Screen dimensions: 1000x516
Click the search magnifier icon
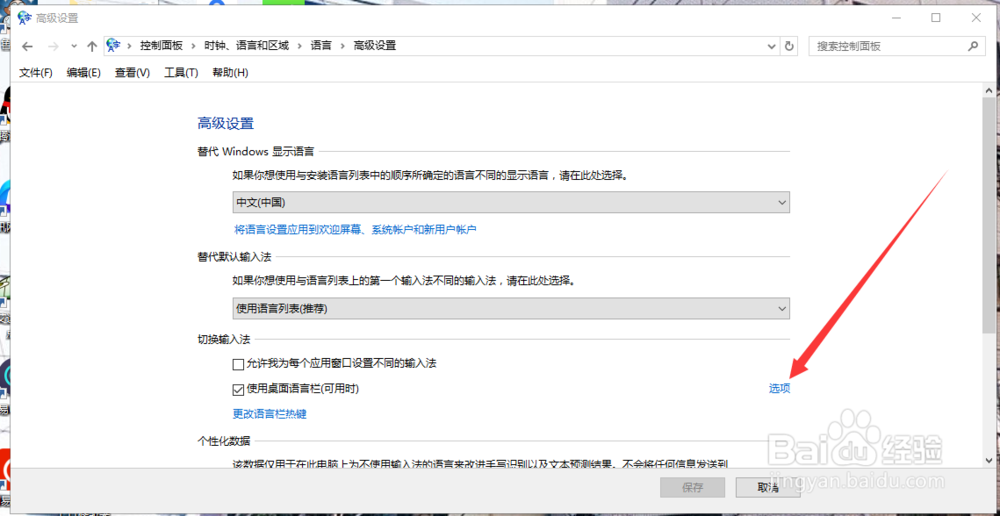click(973, 46)
